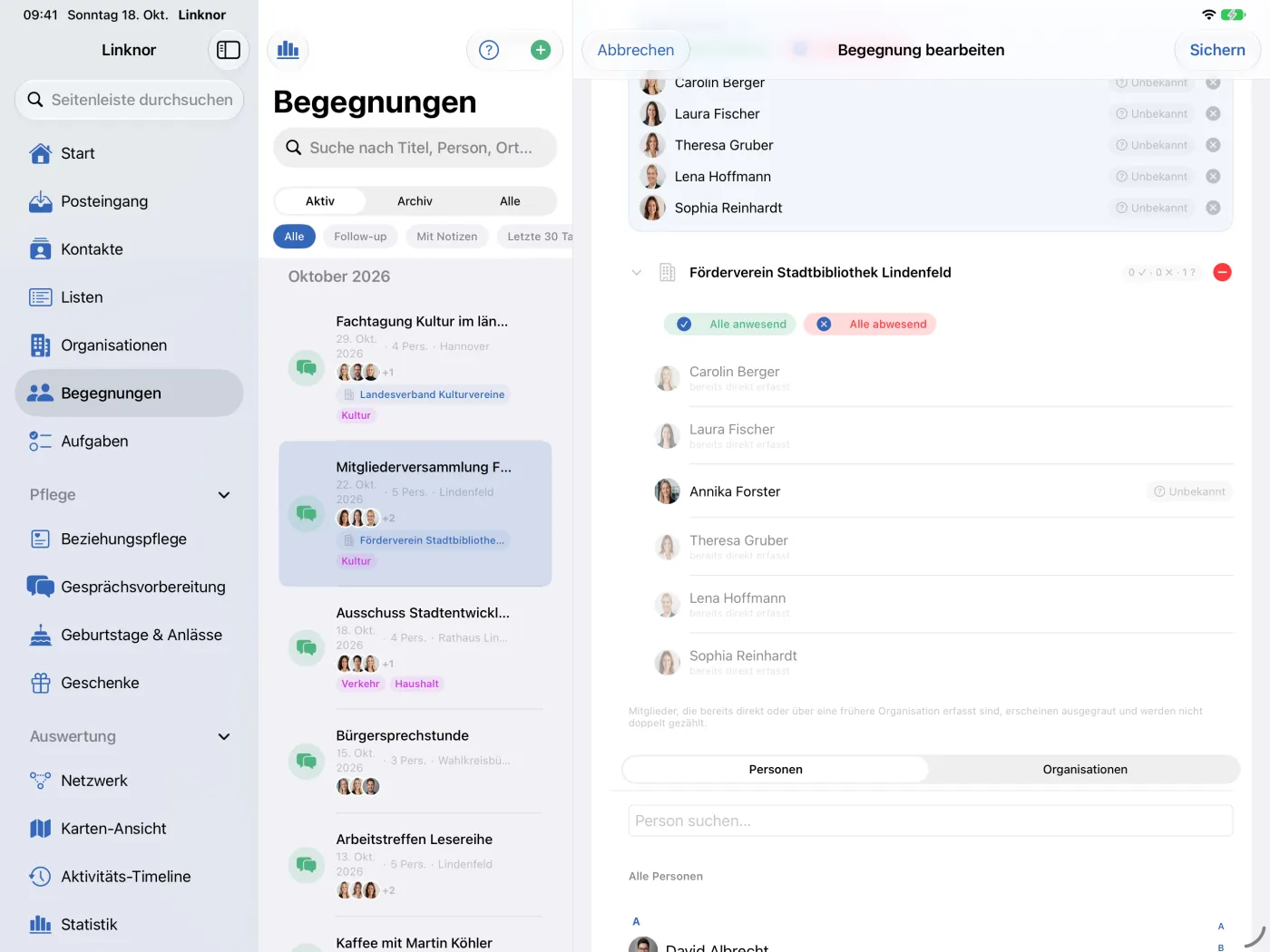The height and width of the screenshot is (952, 1270).
Task: Open Geschenke in the sidebar
Action: coord(129,683)
